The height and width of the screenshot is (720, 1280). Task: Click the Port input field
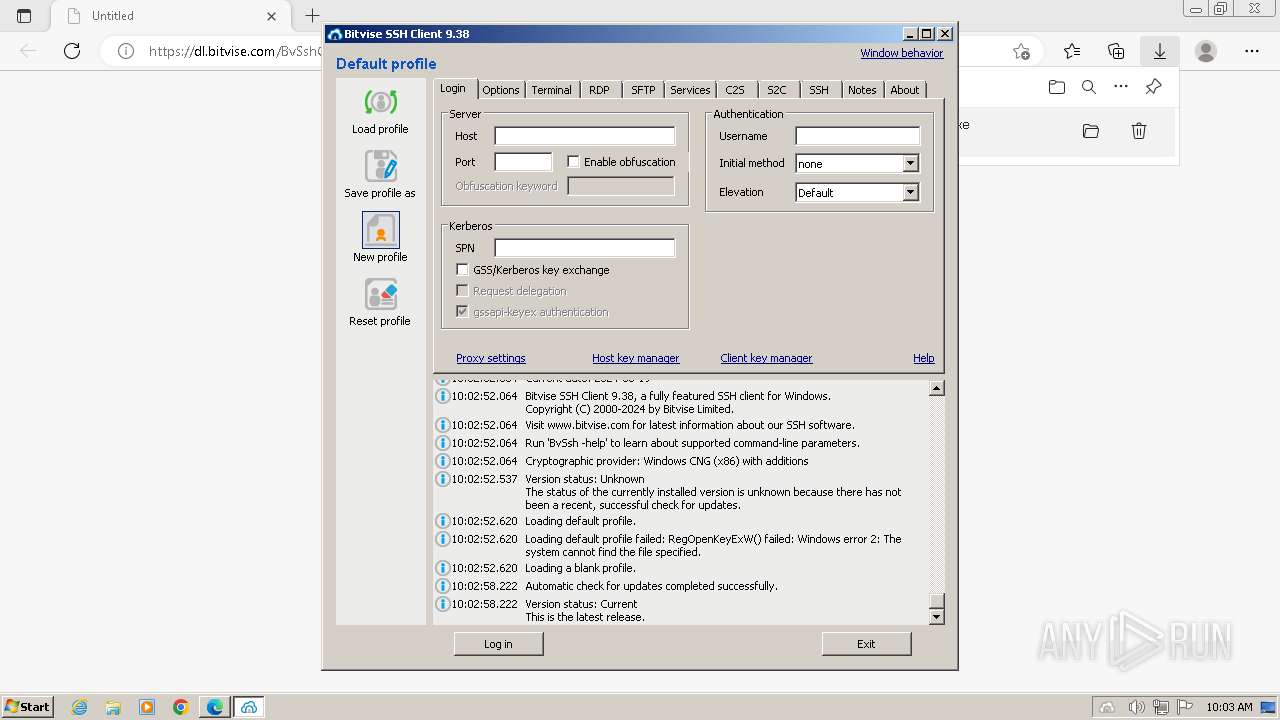523,162
